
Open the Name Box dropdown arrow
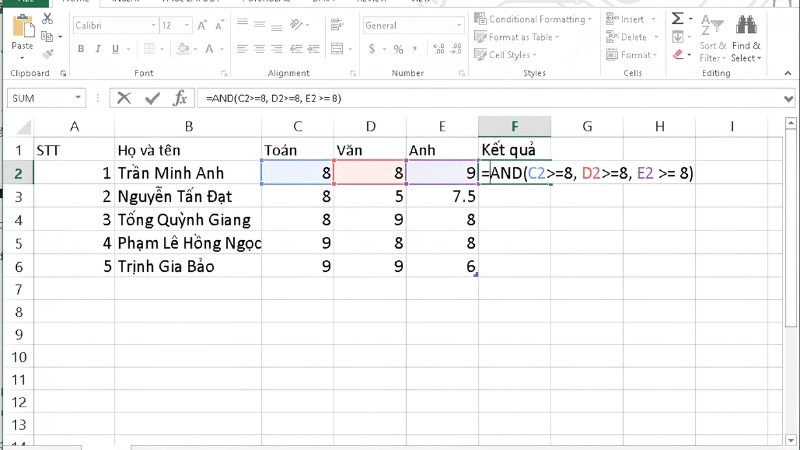coord(78,97)
